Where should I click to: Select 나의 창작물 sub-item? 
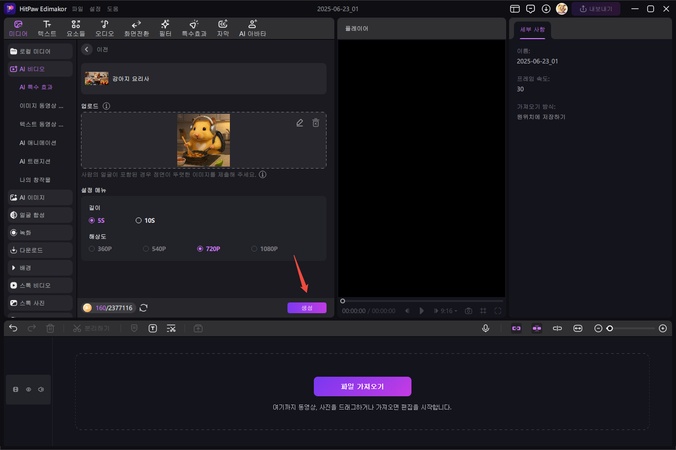tap(34, 180)
